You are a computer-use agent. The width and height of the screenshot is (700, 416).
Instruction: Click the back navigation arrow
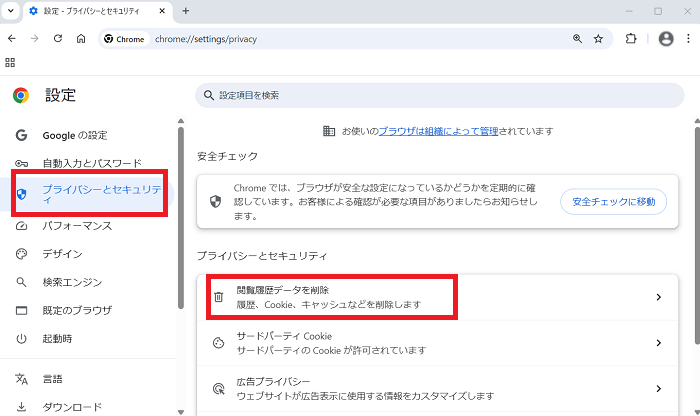click(12, 39)
